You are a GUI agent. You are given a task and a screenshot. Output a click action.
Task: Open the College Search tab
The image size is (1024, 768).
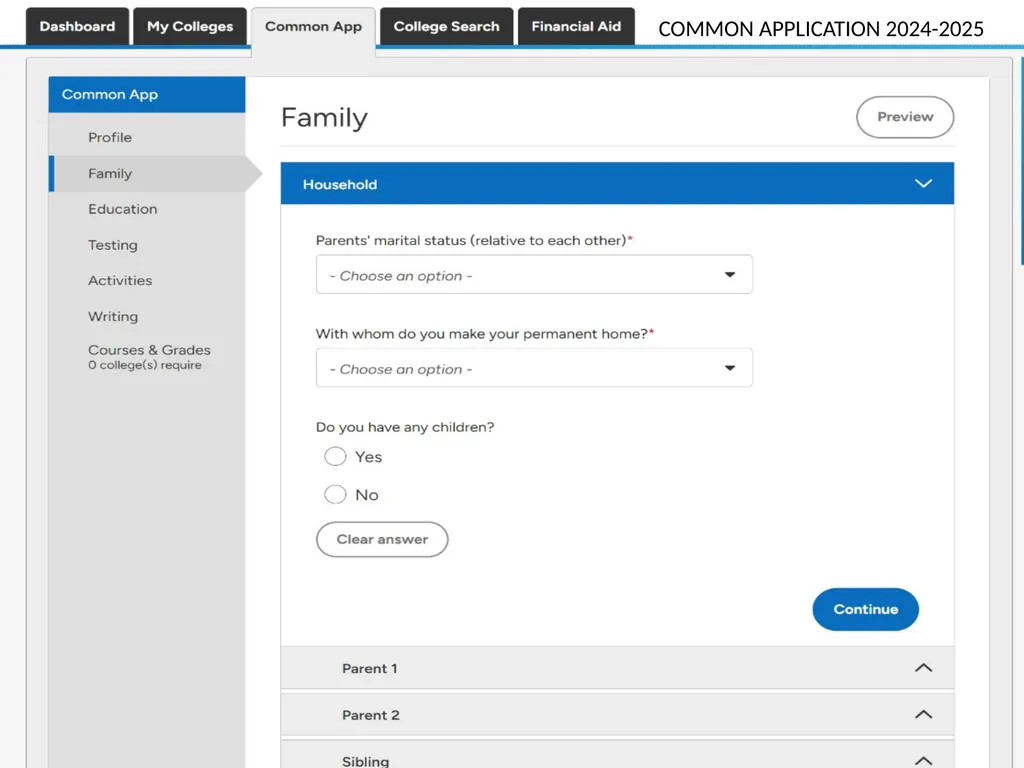pos(447,26)
